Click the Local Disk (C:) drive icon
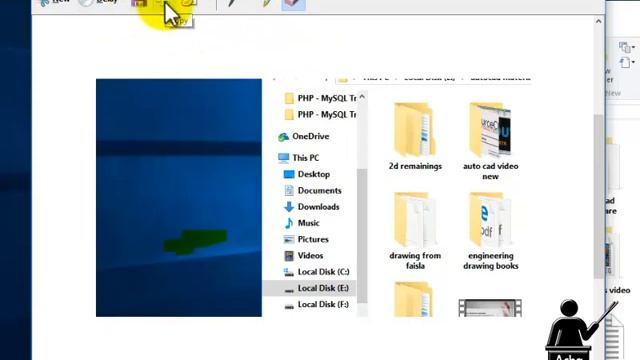This screenshot has width=640, height=360. [x=289, y=272]
